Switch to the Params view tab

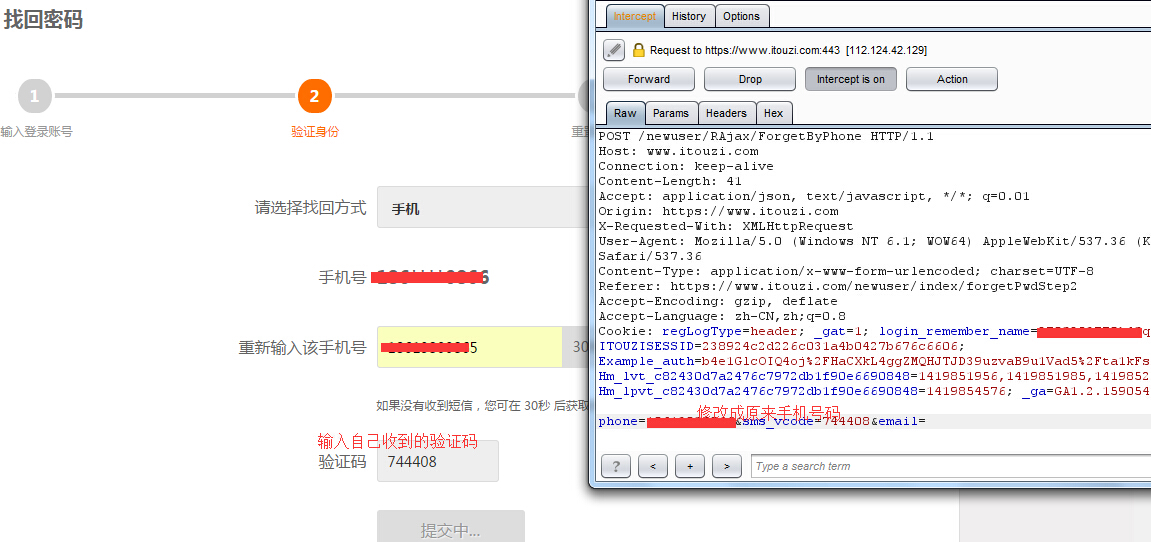pyautogui.click(x=671, y=113)
